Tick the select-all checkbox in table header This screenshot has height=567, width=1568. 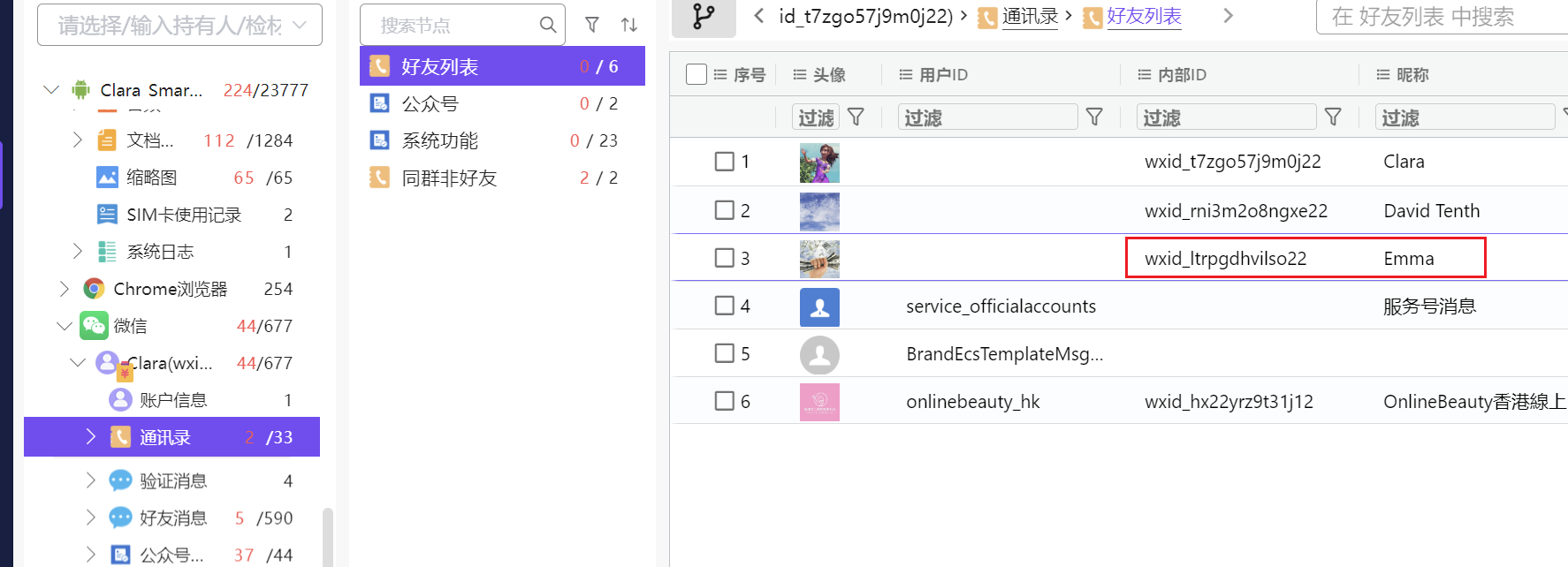696,74
